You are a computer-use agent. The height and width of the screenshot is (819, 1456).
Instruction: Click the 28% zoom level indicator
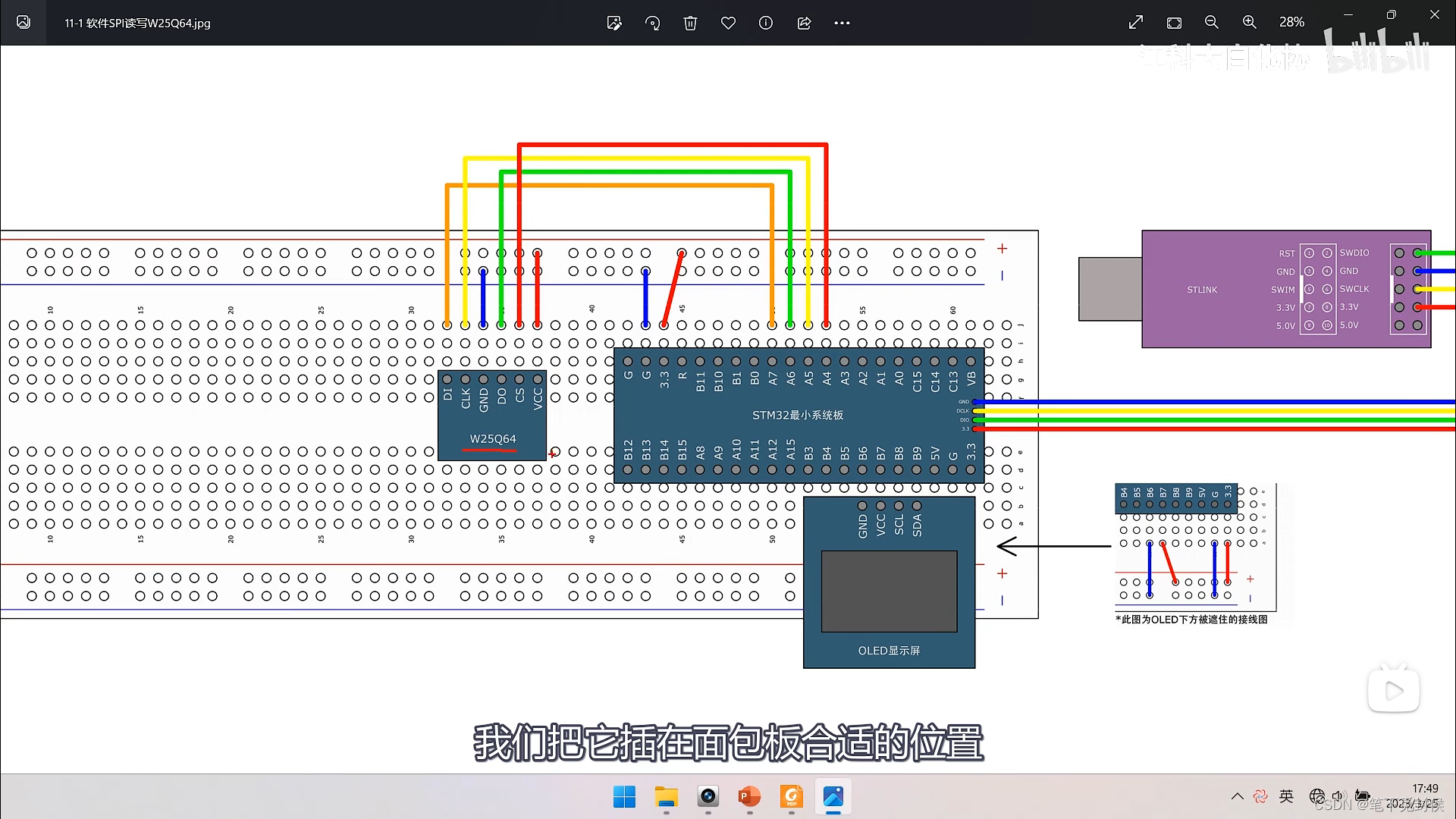pyautogui.click(x=1291, y=23)
